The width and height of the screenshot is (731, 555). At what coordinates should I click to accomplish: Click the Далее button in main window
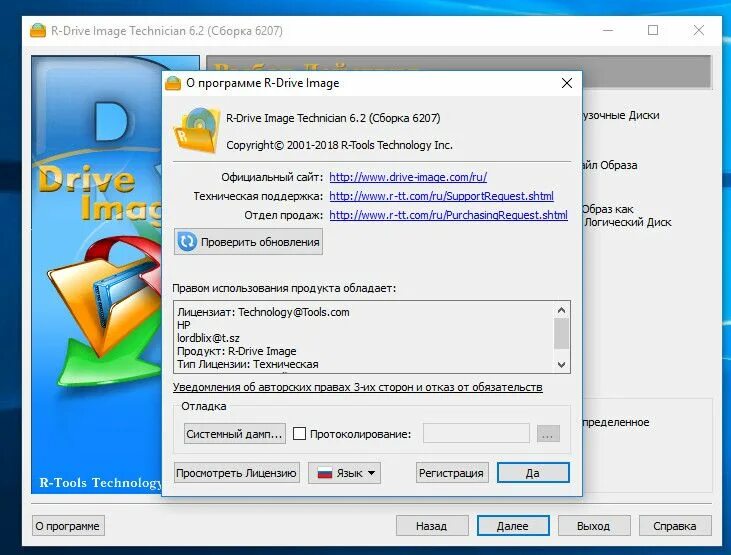point(513,526)
